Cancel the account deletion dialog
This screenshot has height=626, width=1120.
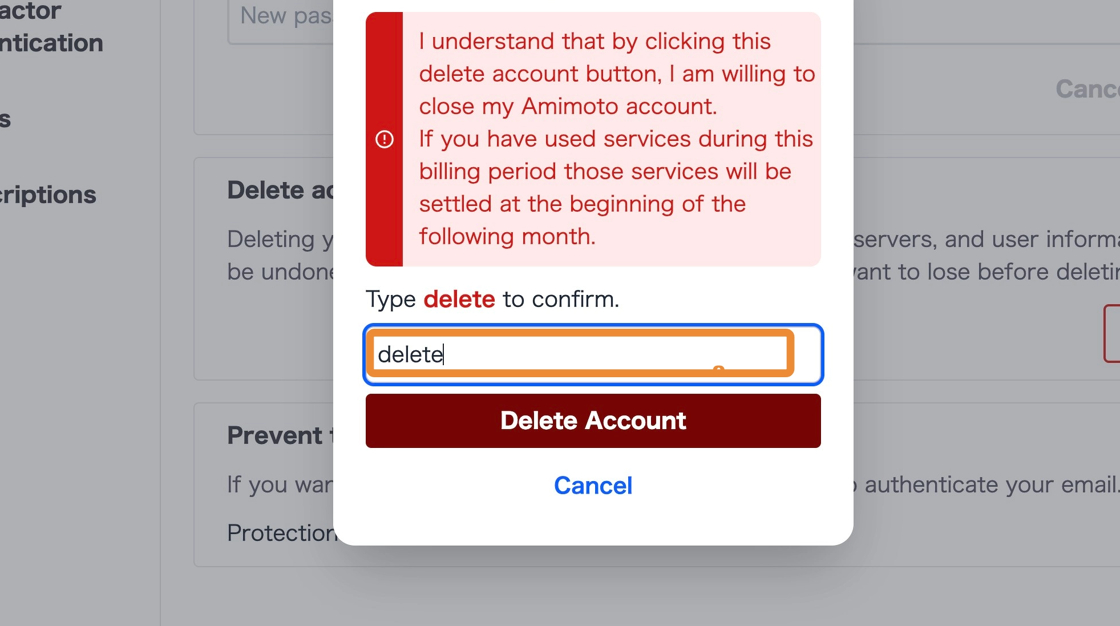click(x=593, y=485)
